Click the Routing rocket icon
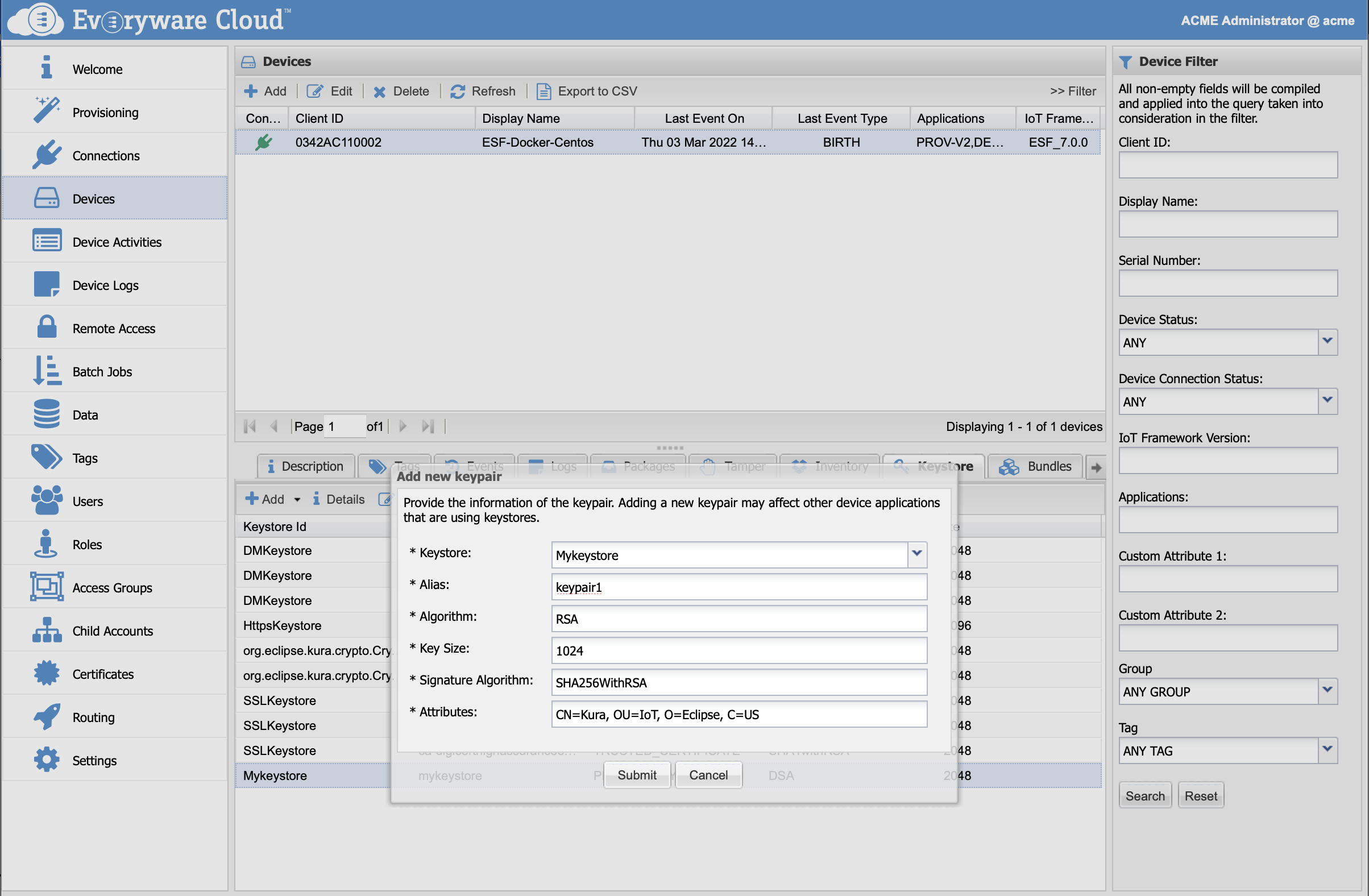This screenshot has width=1369, height=896. click(x=47, y=716)
